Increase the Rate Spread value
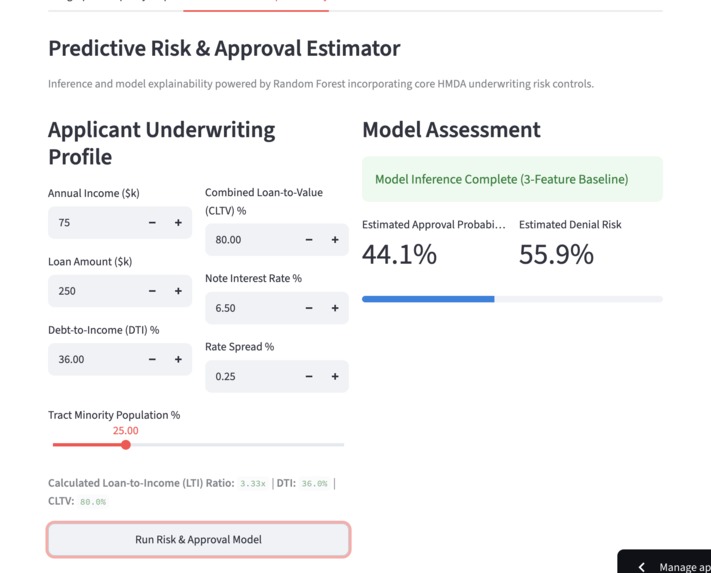711x573 pixels. 335,377
